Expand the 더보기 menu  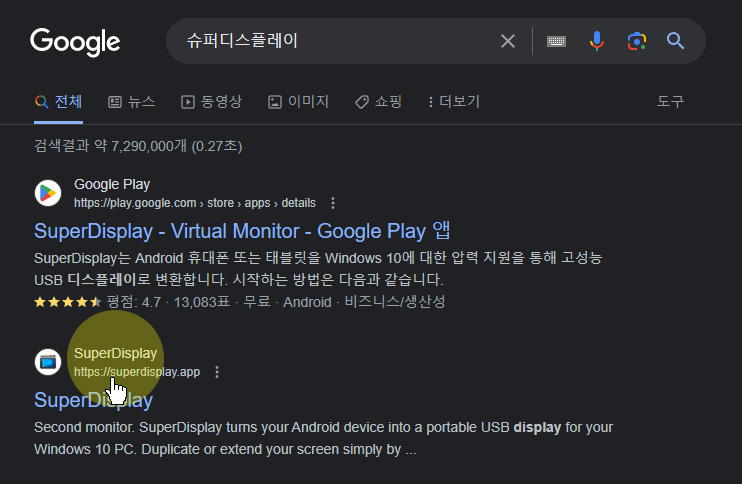[454, 102]
